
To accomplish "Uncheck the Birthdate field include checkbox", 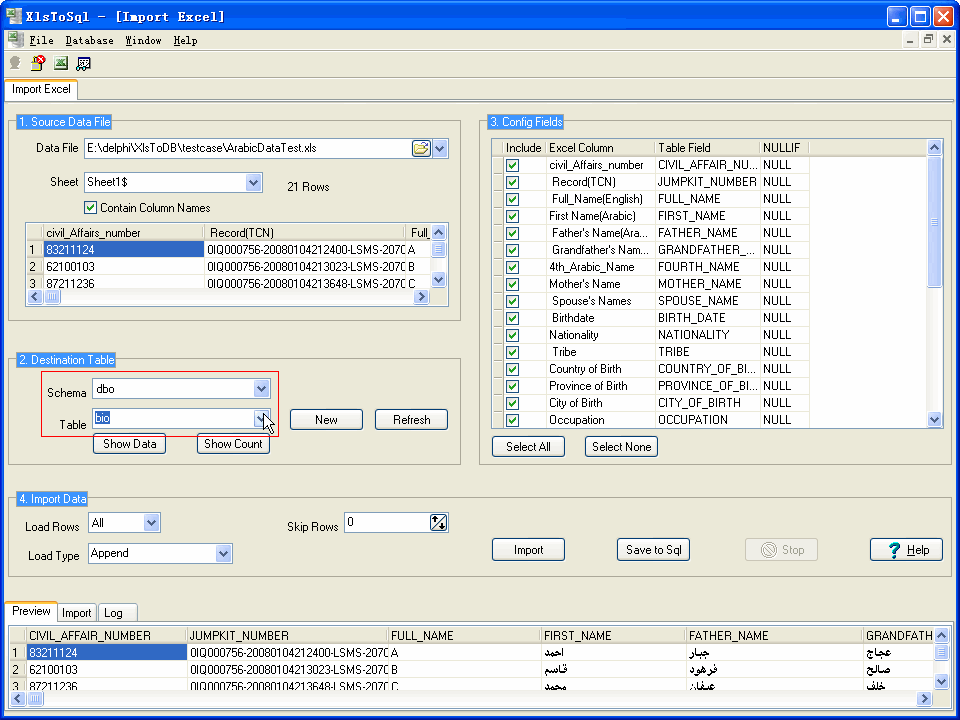I will point(512,318).
